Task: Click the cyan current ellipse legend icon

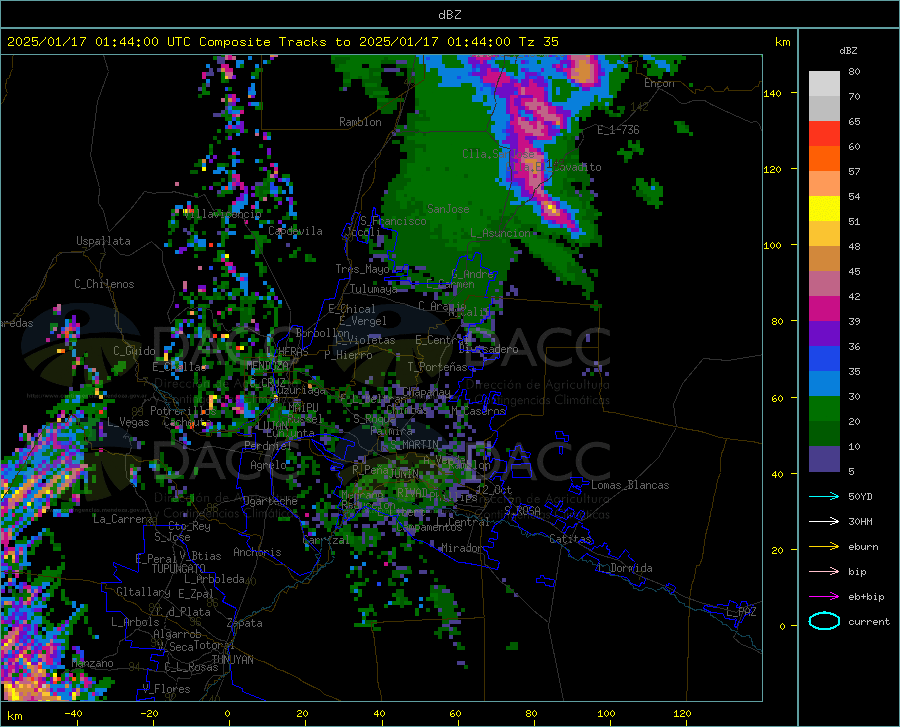Action: click(824, 621)
